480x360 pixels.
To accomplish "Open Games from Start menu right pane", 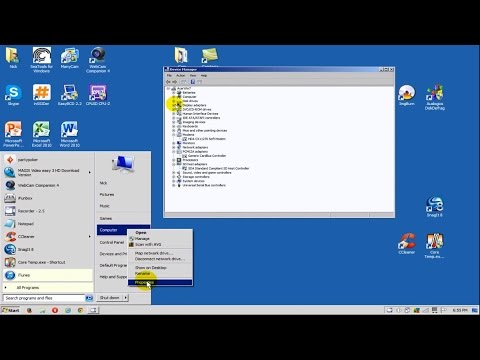I will [106, 218].
